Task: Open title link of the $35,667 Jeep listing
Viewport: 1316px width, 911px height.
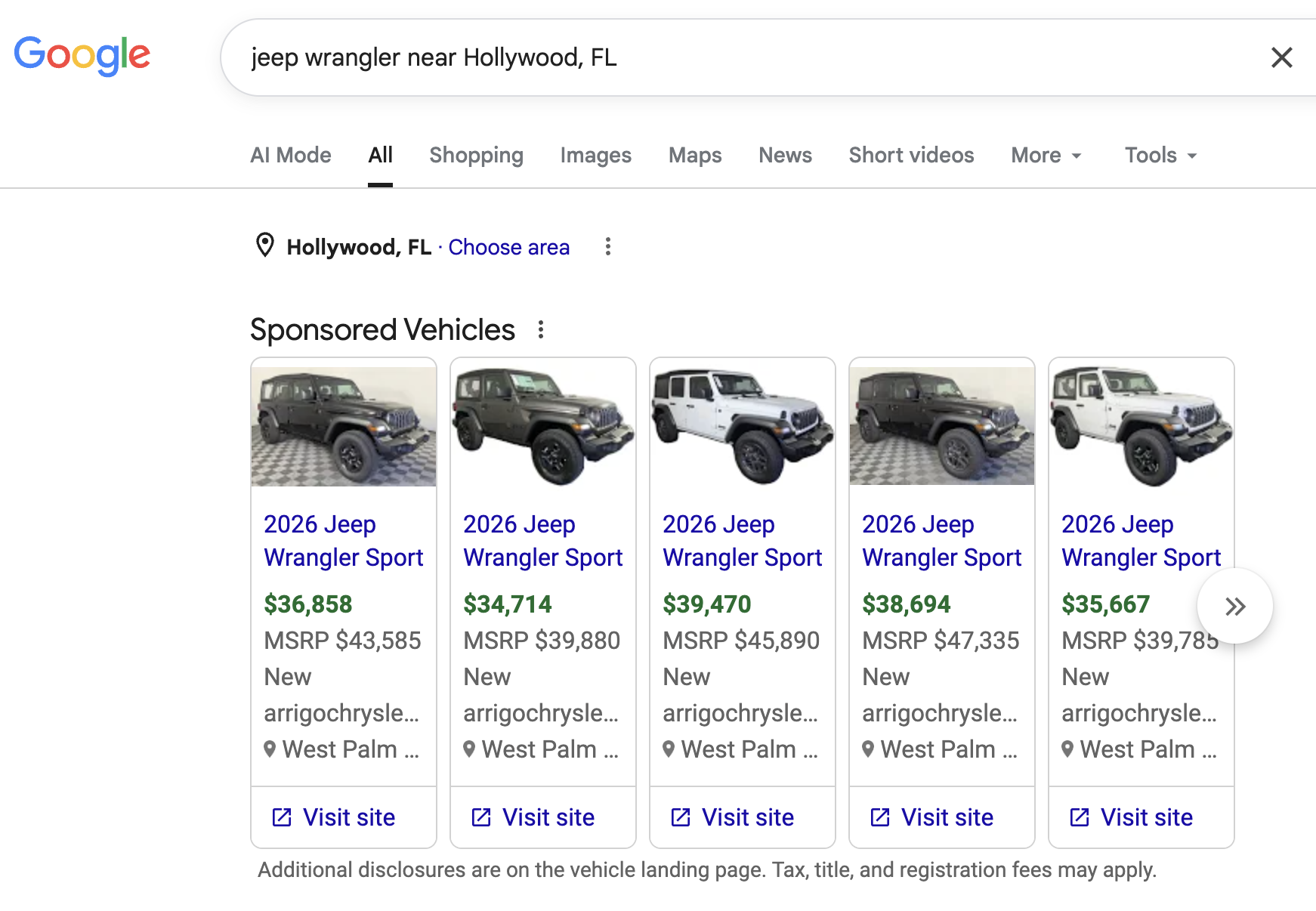Action: [1141, 541]
